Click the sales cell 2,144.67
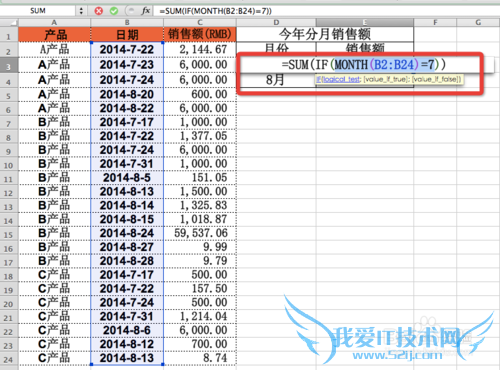The height and width of the screenshot is (370, 500). pyautogui.click(x=200, y=50)
